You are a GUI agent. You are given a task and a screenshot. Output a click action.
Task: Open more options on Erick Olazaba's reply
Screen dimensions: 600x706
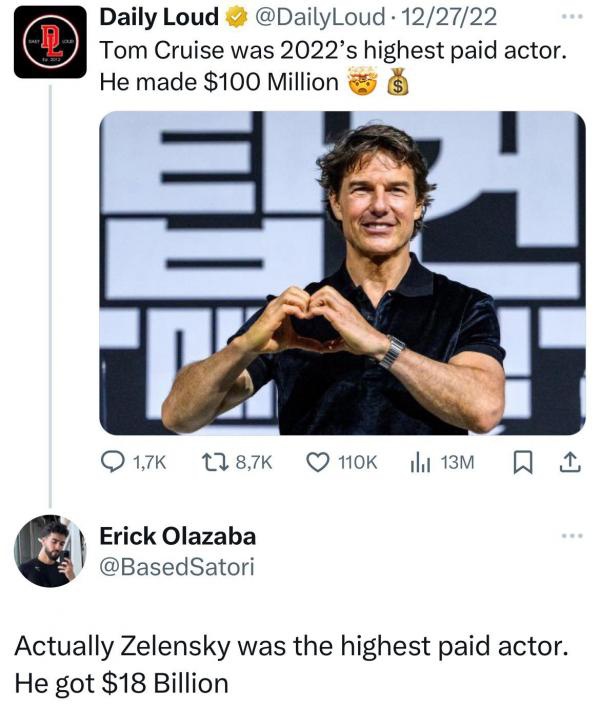pos(570,536)
